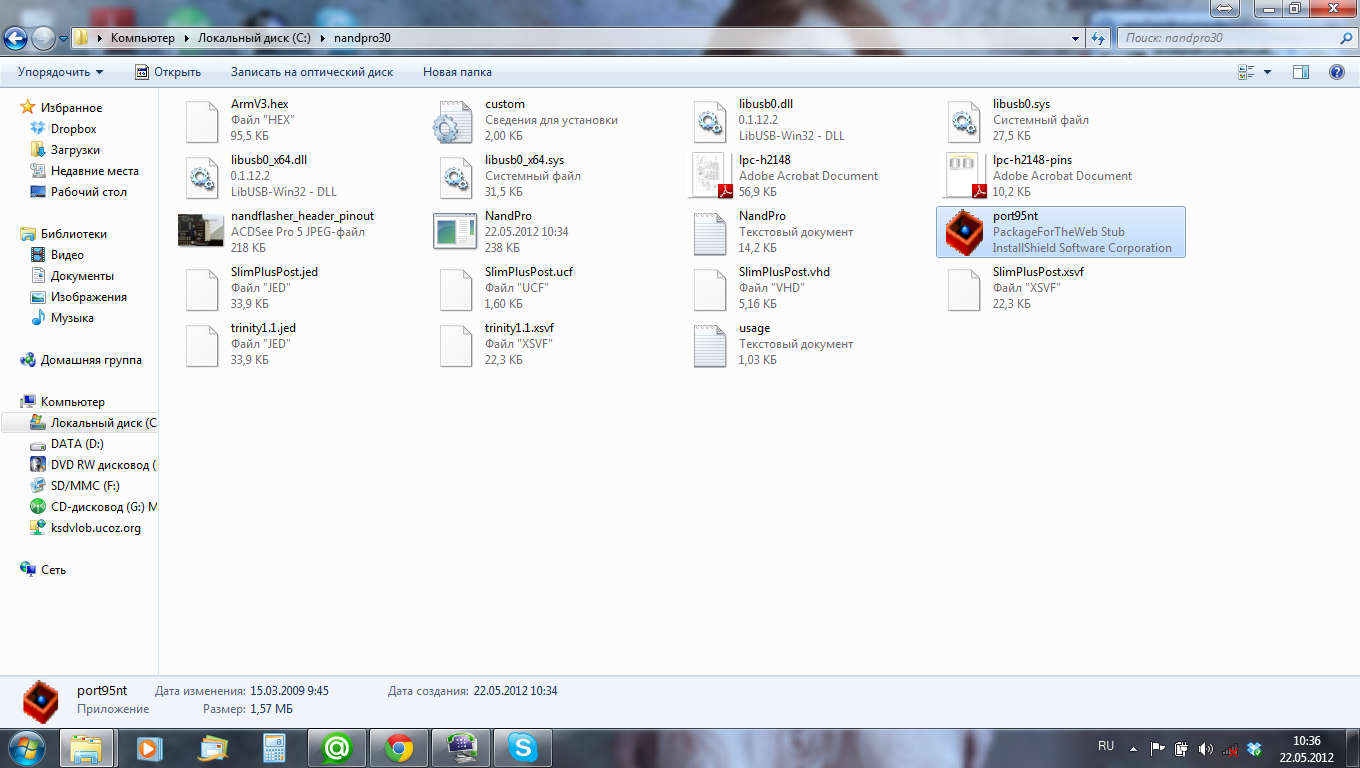This screenshot has height=768, width=1360.
Task: Select DATA (D:) drive in sidebar
Action: click(x=77, y=444)
